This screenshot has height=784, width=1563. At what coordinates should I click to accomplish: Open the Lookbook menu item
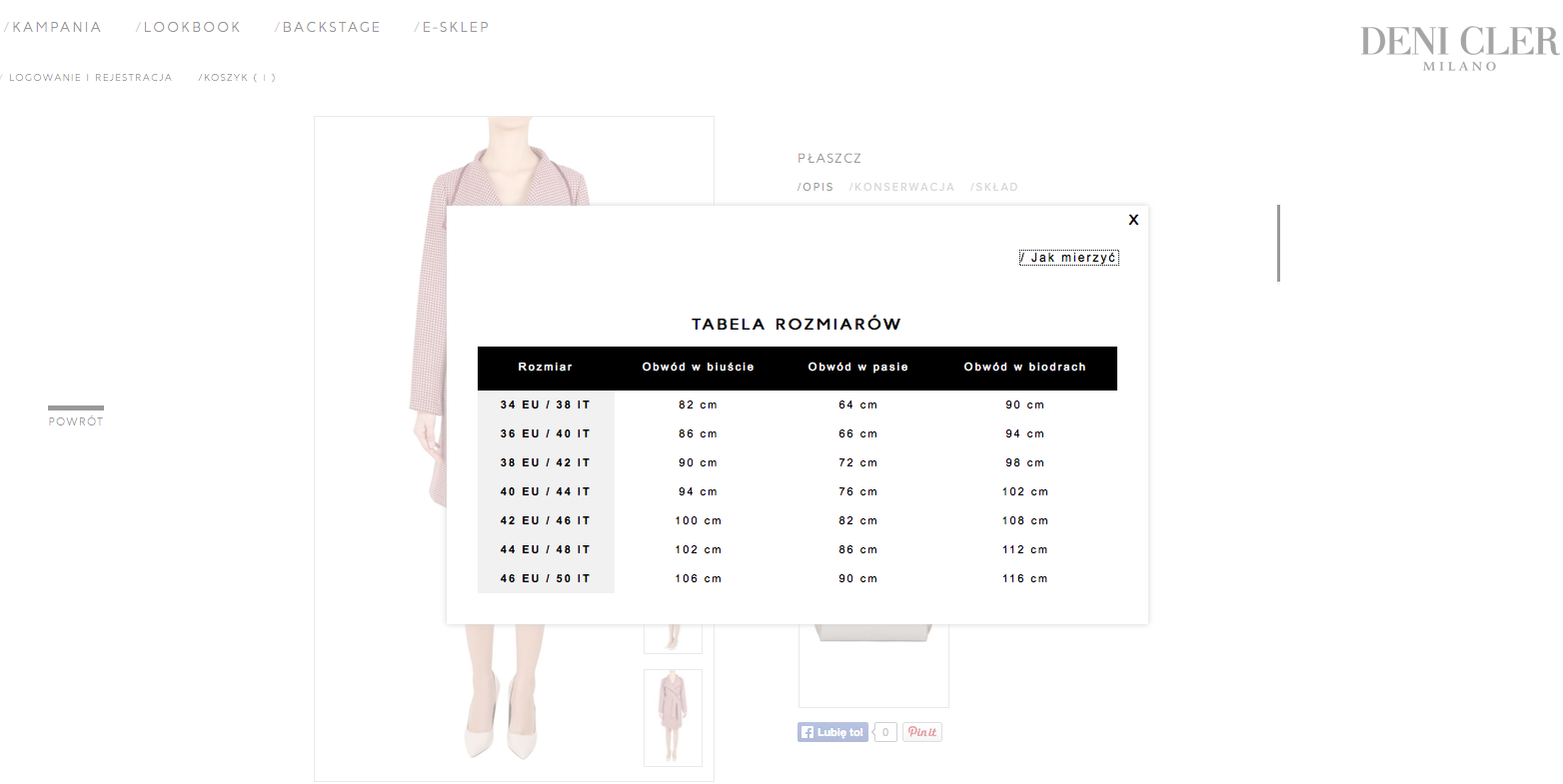(188, 27)
